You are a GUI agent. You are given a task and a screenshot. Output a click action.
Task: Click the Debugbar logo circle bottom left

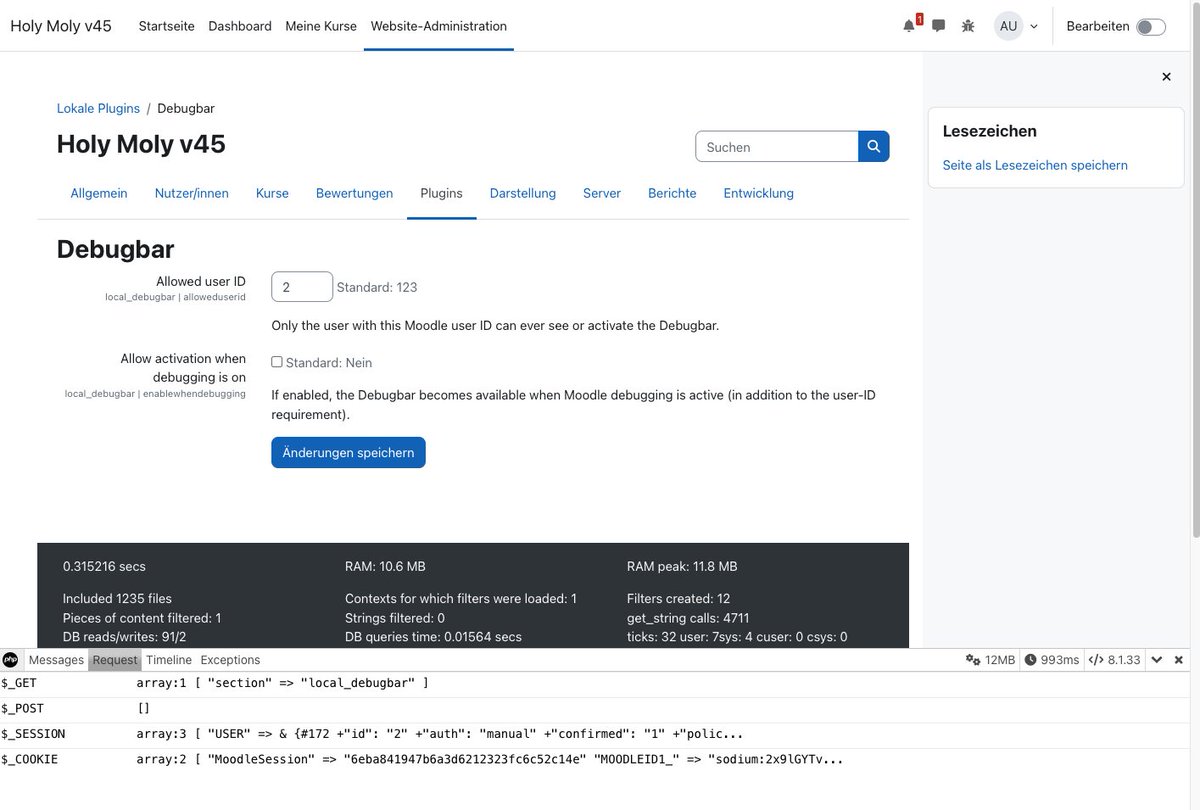click(11, 659)
